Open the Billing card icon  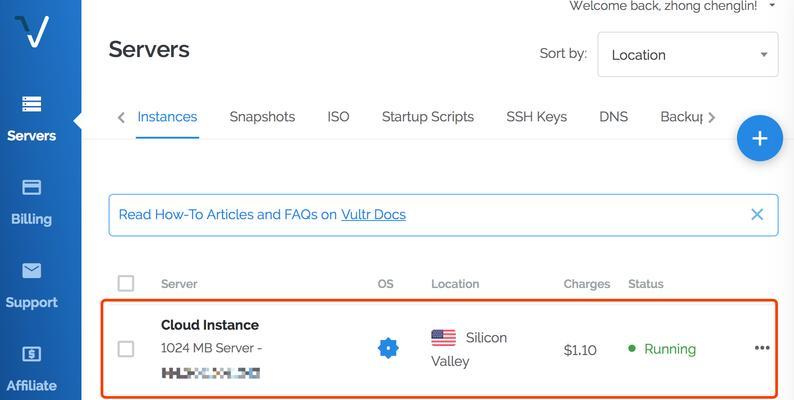32,187
